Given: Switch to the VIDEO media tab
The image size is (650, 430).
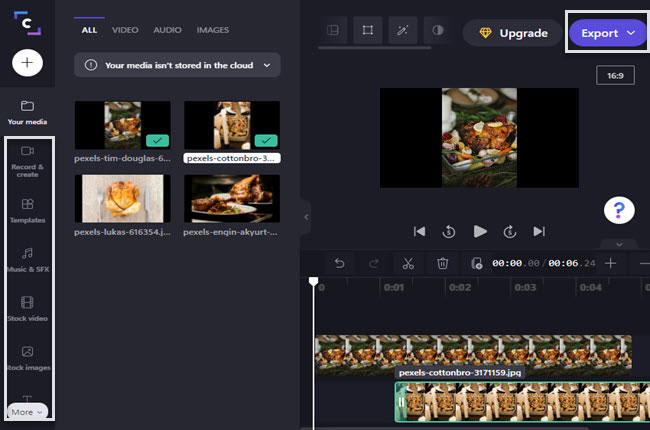Looking at the screenshot, I should click(x=125, y=30).
